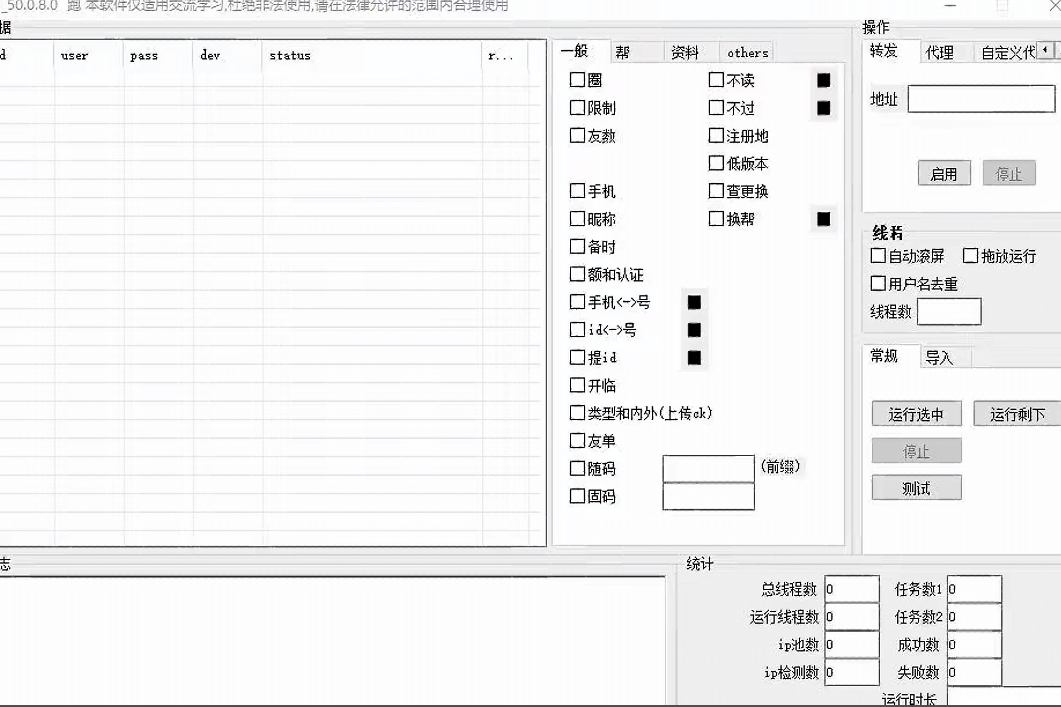Enable the 不读 checkbox
Viewport: 1061px width, 707px height.
coord(716,80)
